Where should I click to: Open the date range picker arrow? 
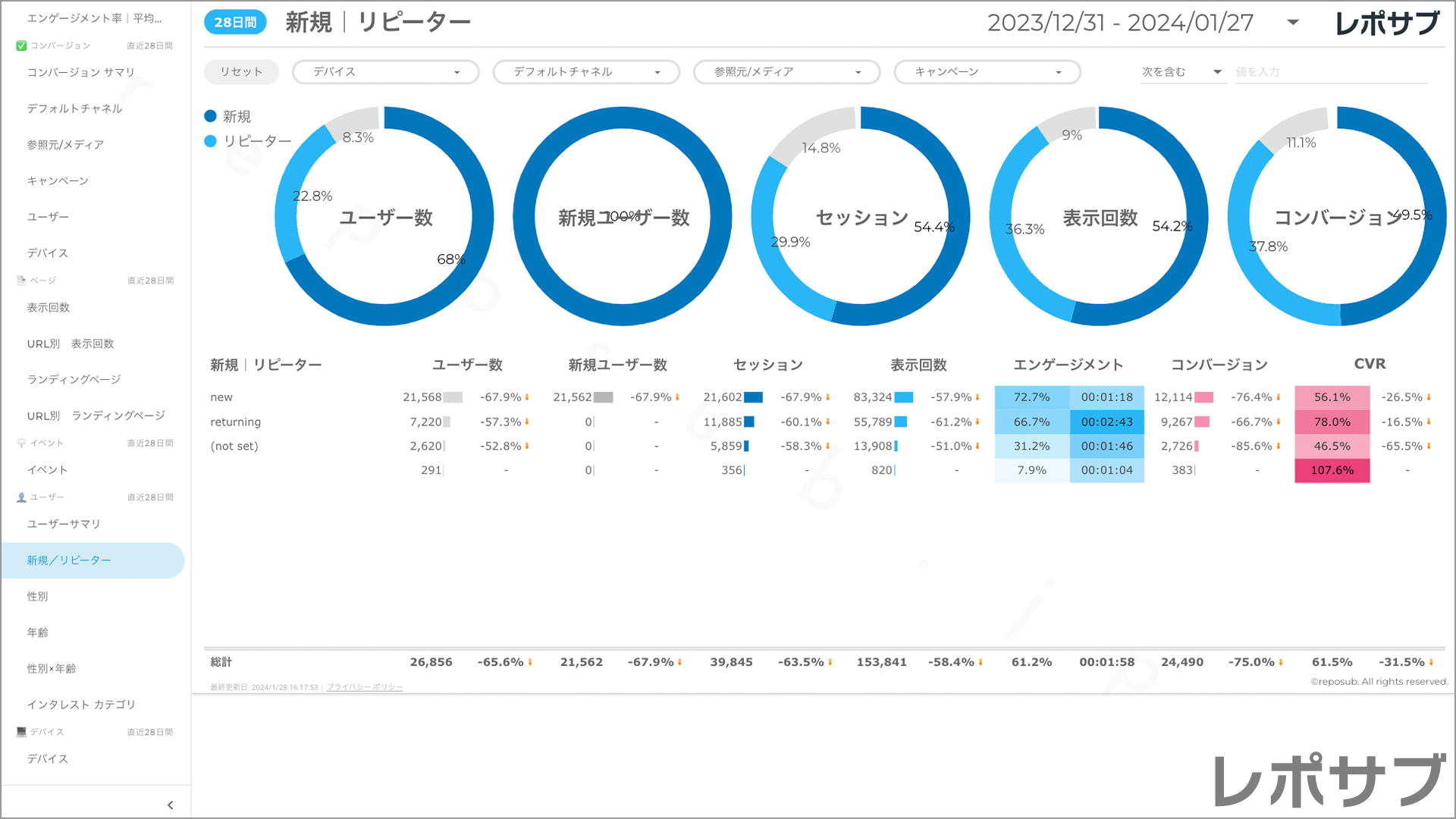pyautogui.click(x=1293, y=23)
